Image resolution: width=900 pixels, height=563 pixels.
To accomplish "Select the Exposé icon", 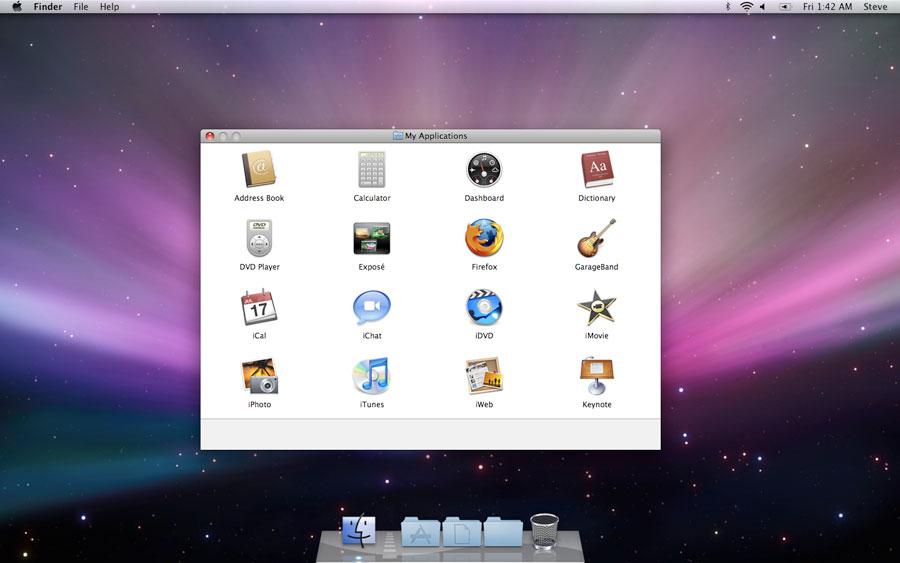I will coord(372,238).
